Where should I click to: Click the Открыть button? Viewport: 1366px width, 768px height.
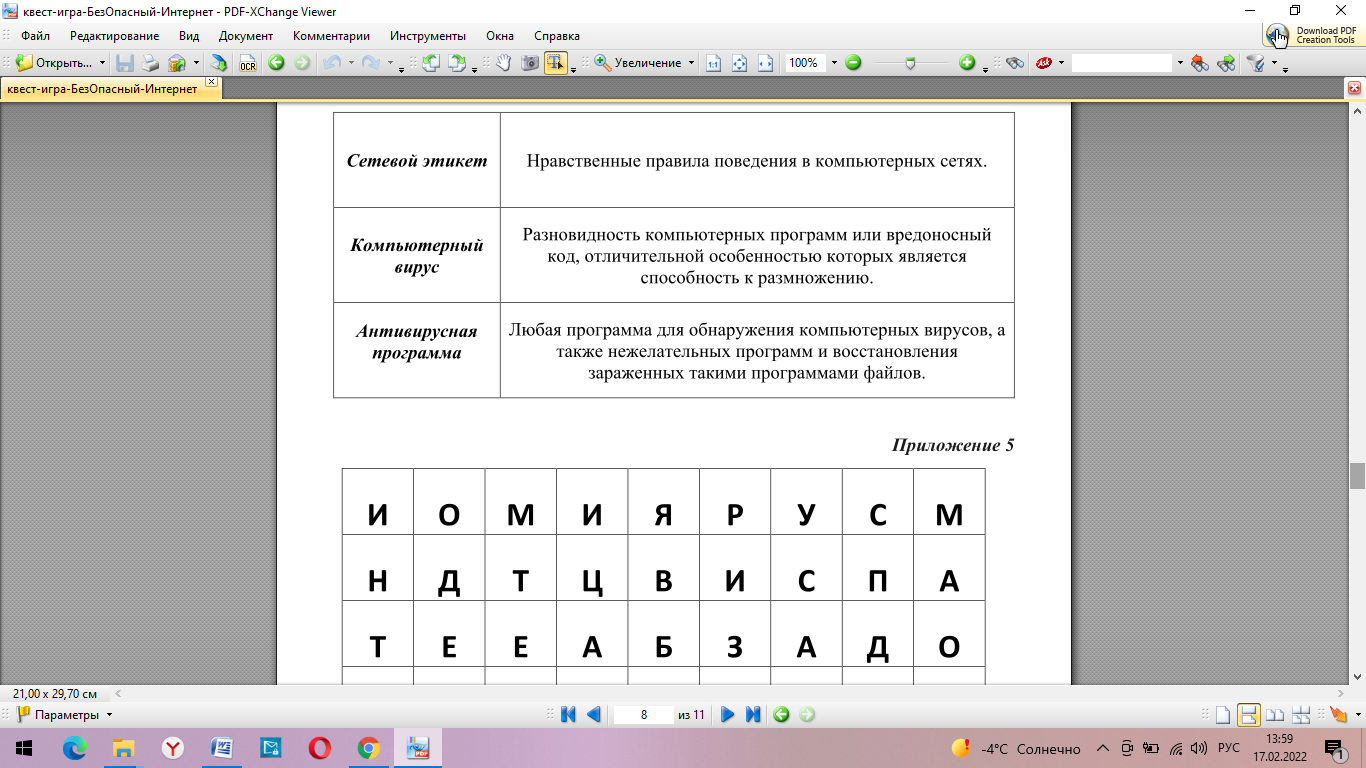(56, 63)
